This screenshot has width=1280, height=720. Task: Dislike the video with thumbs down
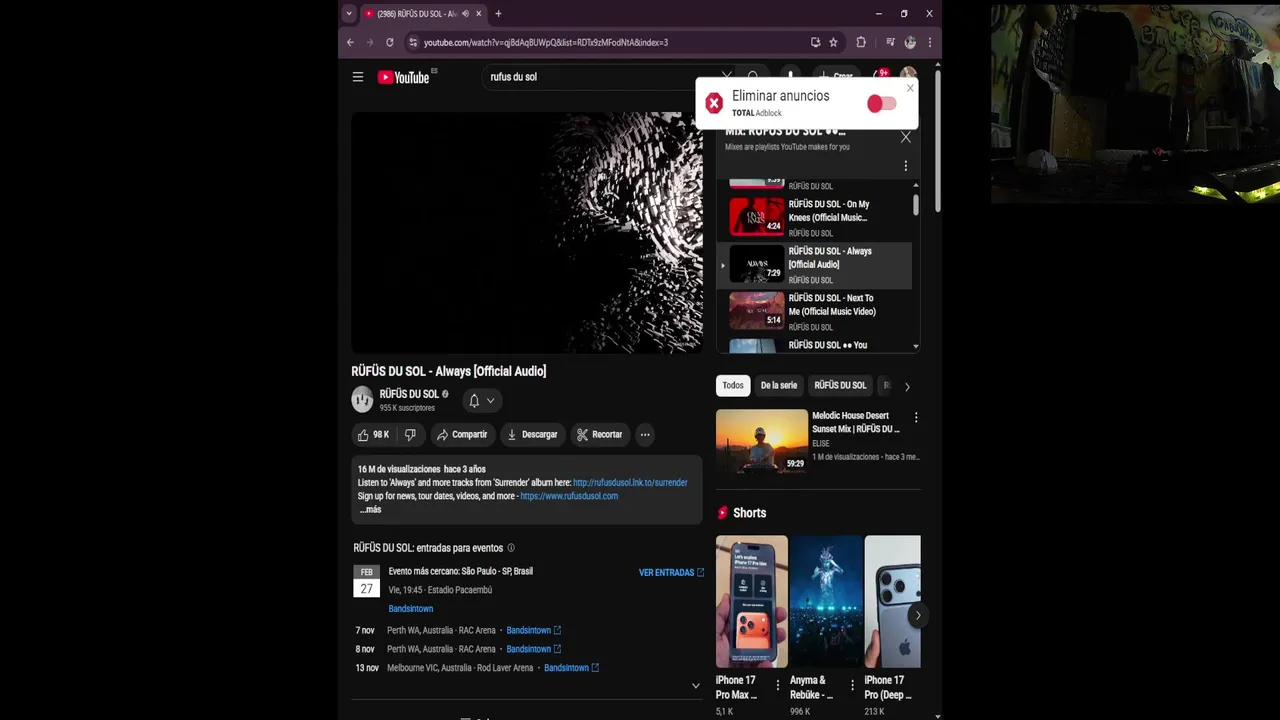(410, 435)
